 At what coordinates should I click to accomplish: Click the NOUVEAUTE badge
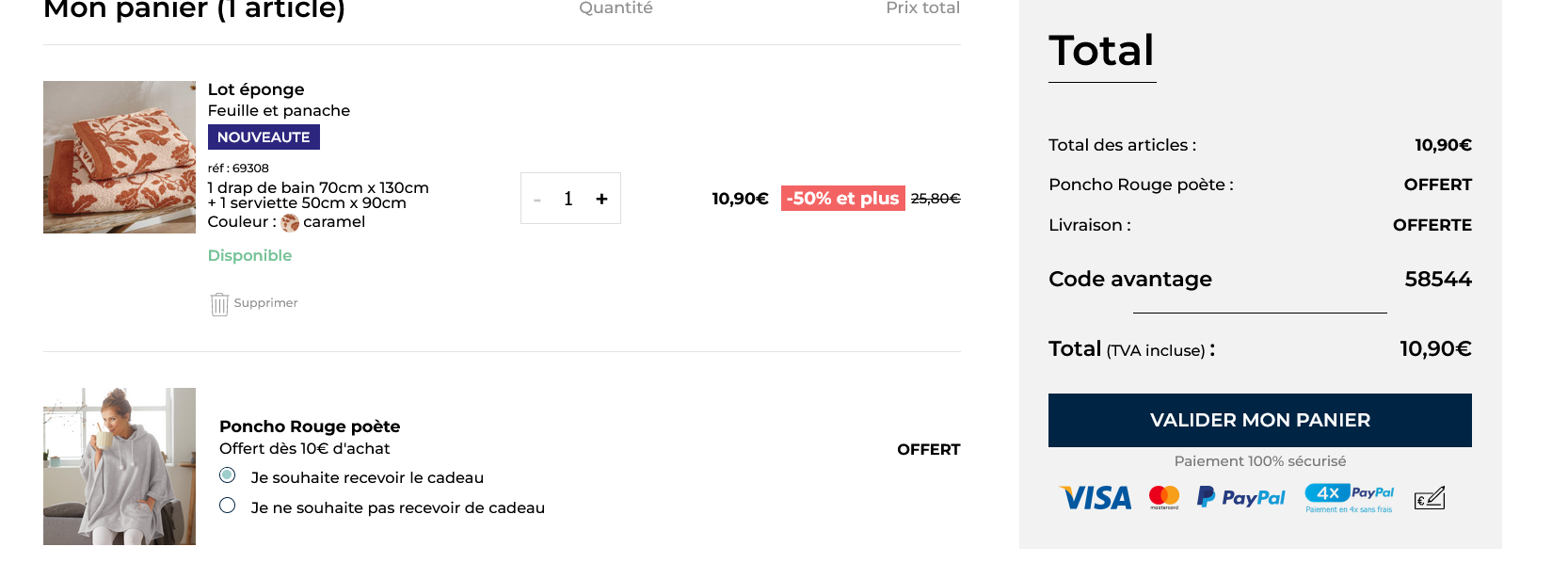click(x=264, y=137)
